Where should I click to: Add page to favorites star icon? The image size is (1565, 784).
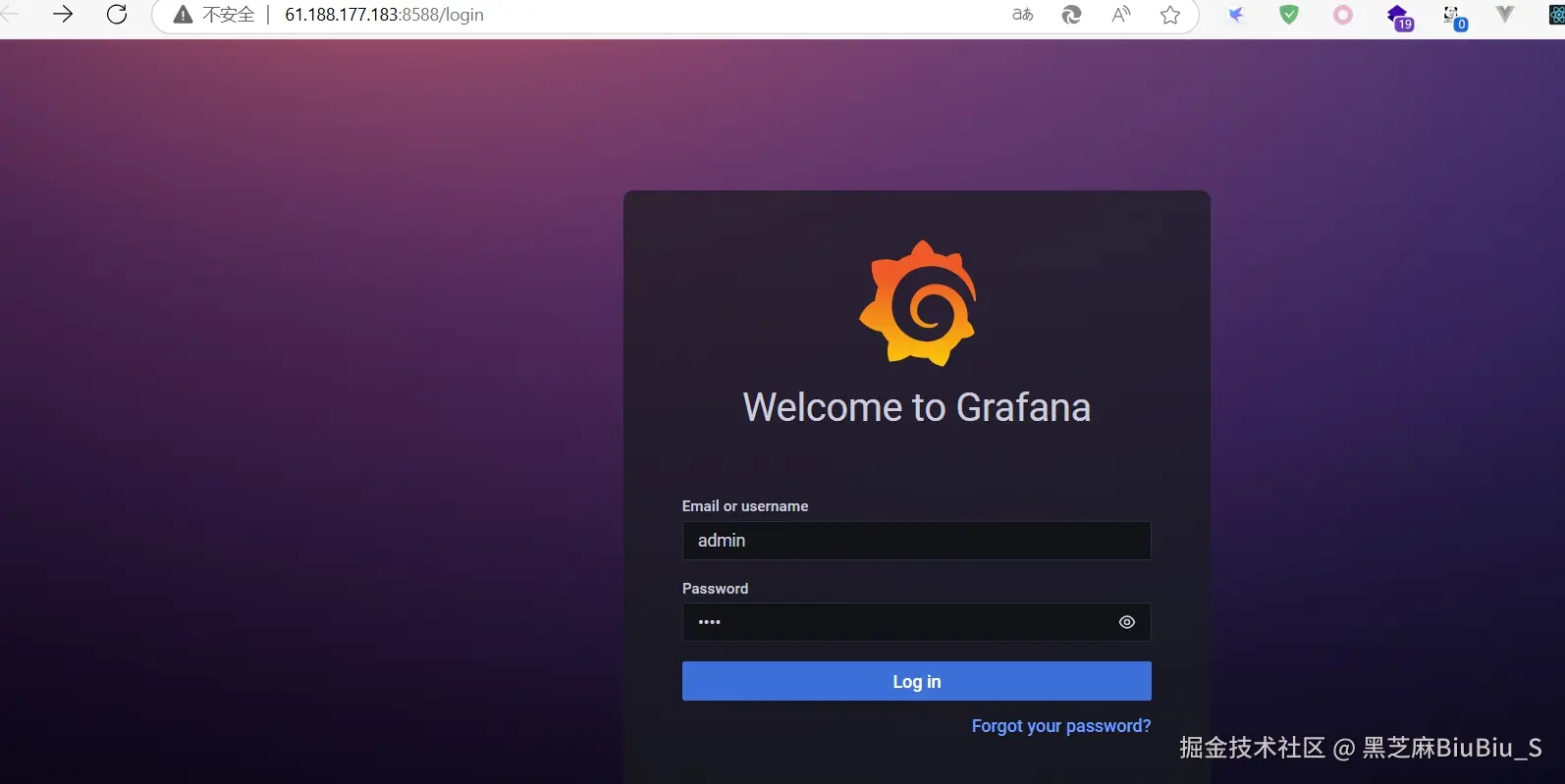pos(1169,15)
